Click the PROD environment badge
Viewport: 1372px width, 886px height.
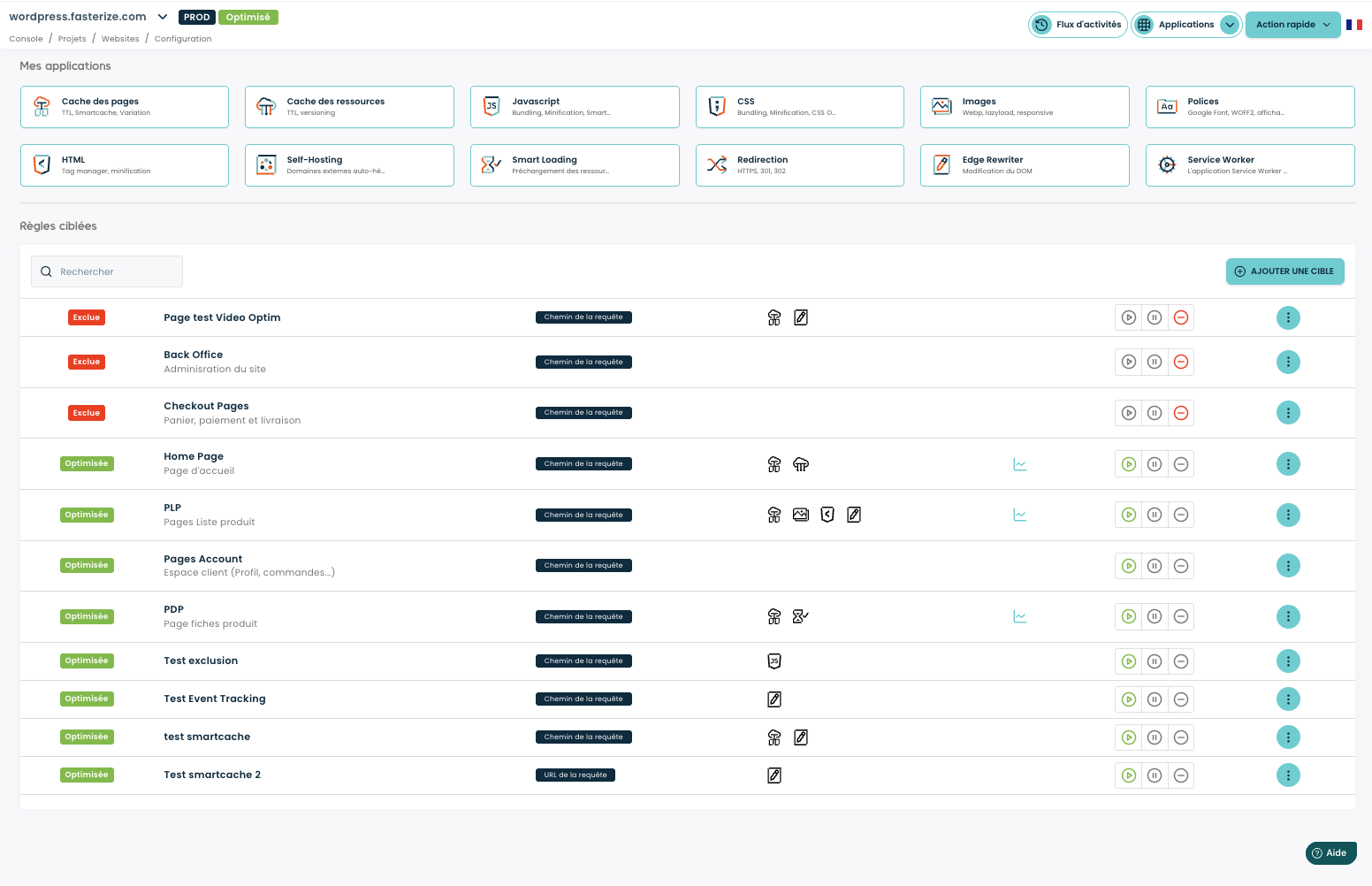coord(197,17)
